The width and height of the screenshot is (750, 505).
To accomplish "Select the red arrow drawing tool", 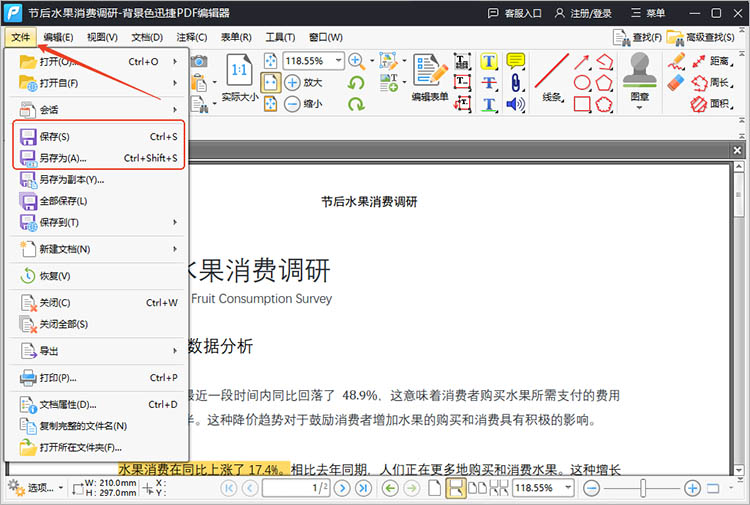I will pyautogui.click(x=582, y=62).
